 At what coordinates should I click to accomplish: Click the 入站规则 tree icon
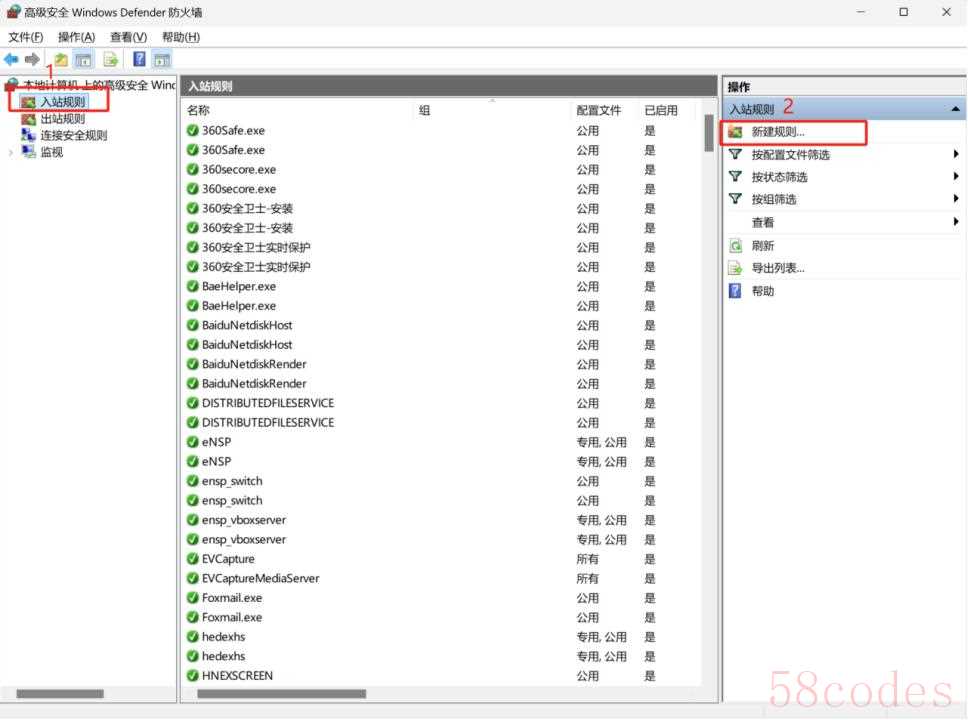(28, 102)
